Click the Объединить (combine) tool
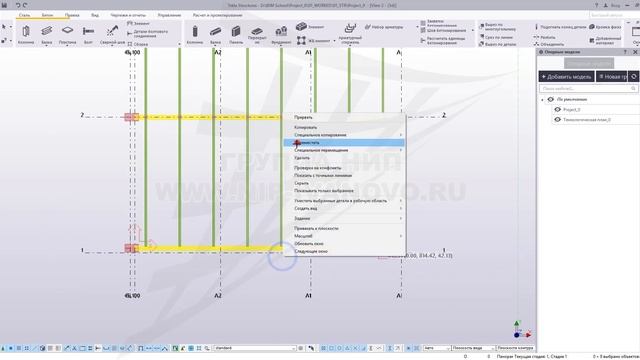 click(549, 44)
